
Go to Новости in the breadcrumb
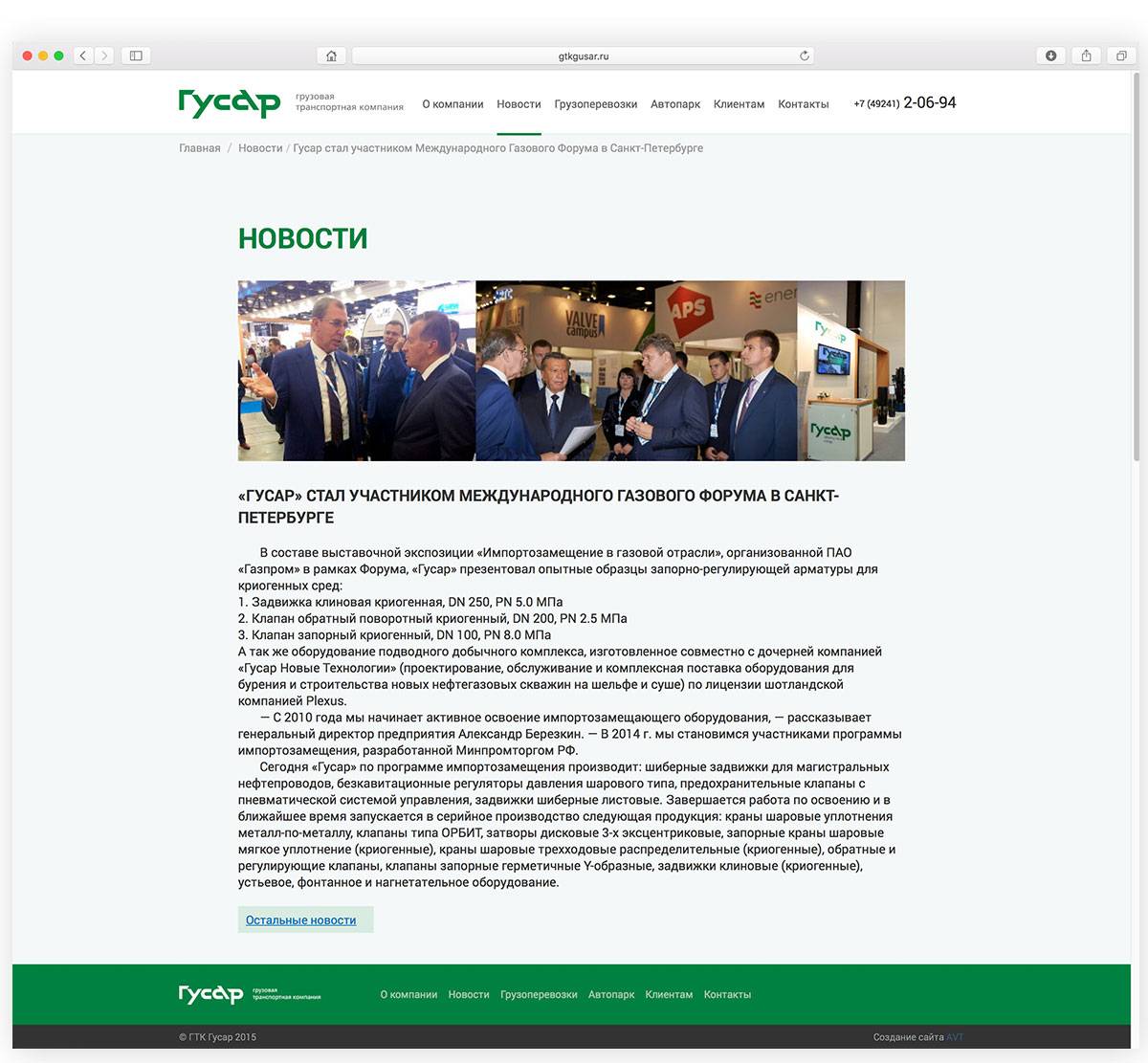260,148
